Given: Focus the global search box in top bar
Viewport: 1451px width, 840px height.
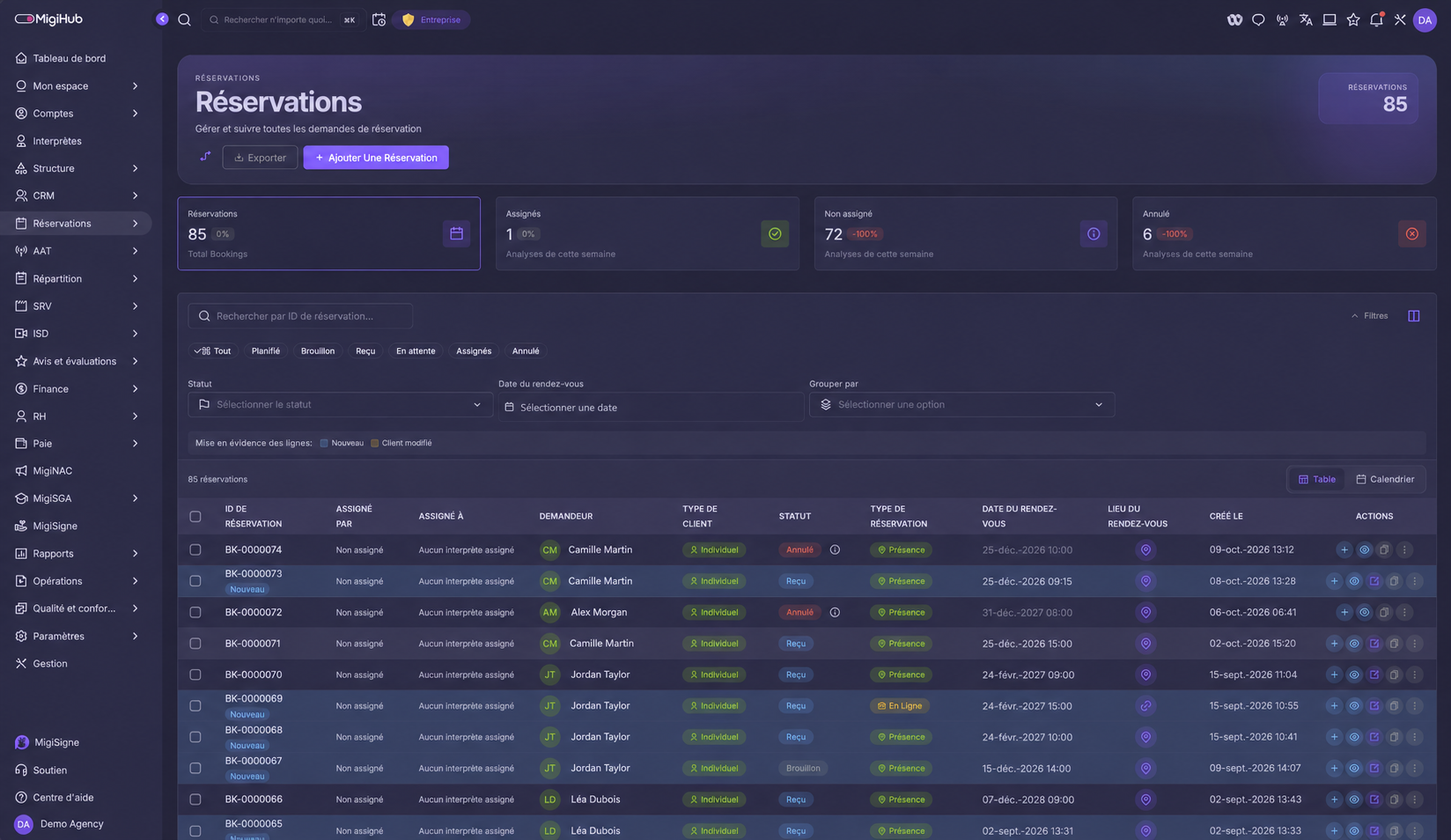Looking at the screenshot, I should coord(282,19).
